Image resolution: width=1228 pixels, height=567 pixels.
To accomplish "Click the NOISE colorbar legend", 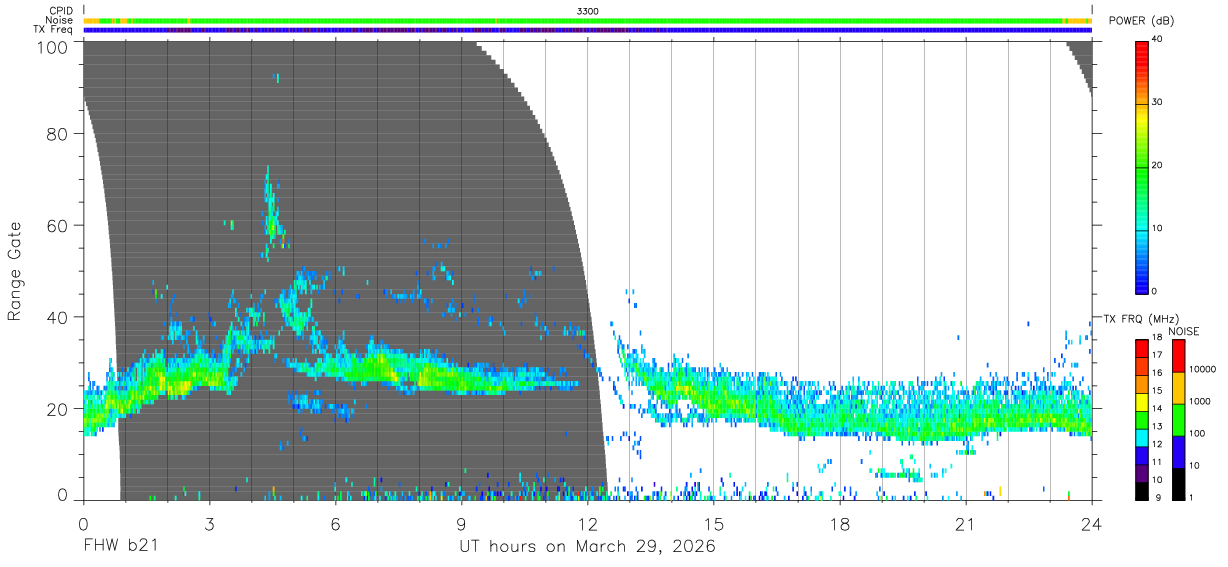I will click(1178, 420).
